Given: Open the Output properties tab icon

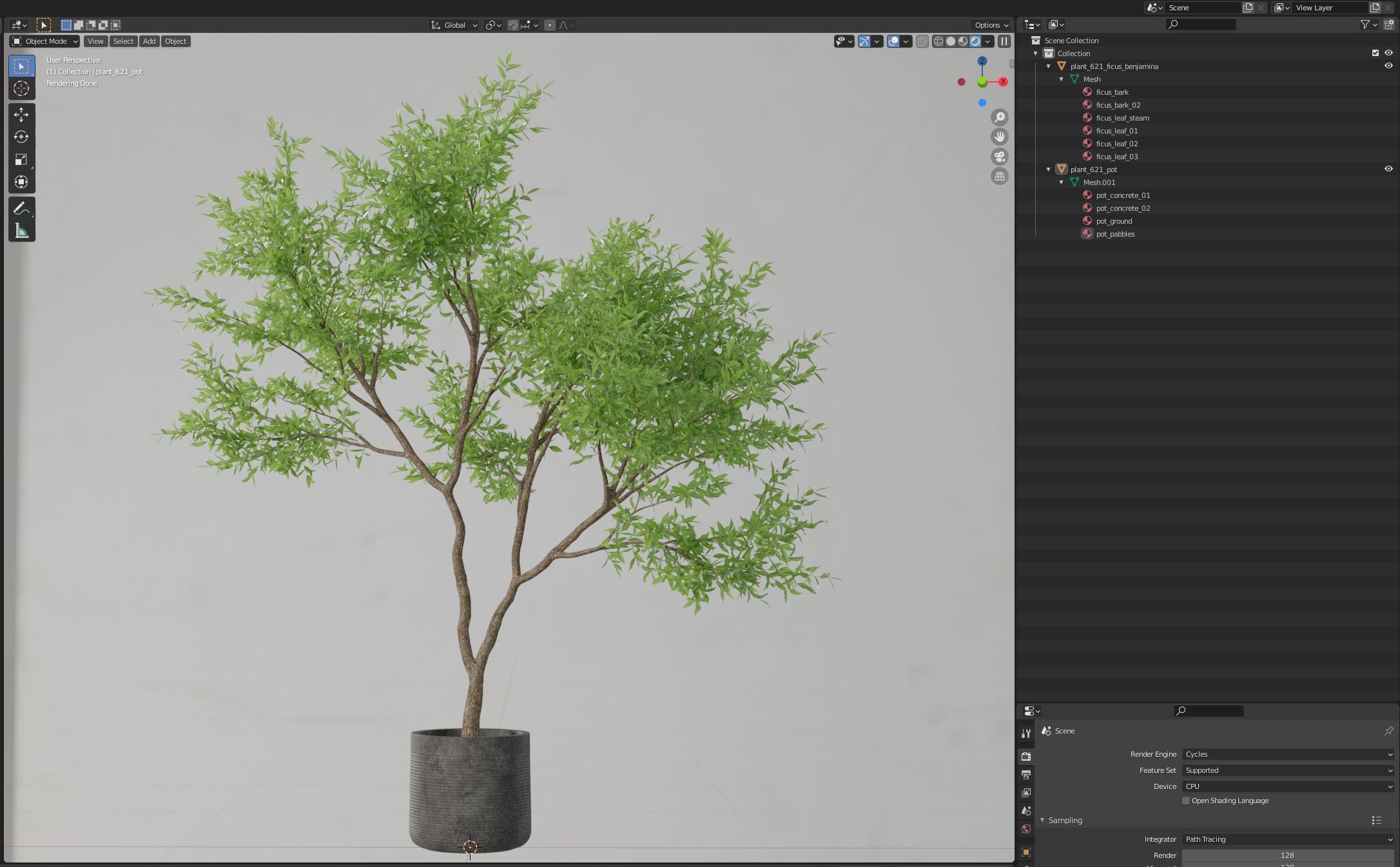Looking at the screenshot, I should point(1026,775).
